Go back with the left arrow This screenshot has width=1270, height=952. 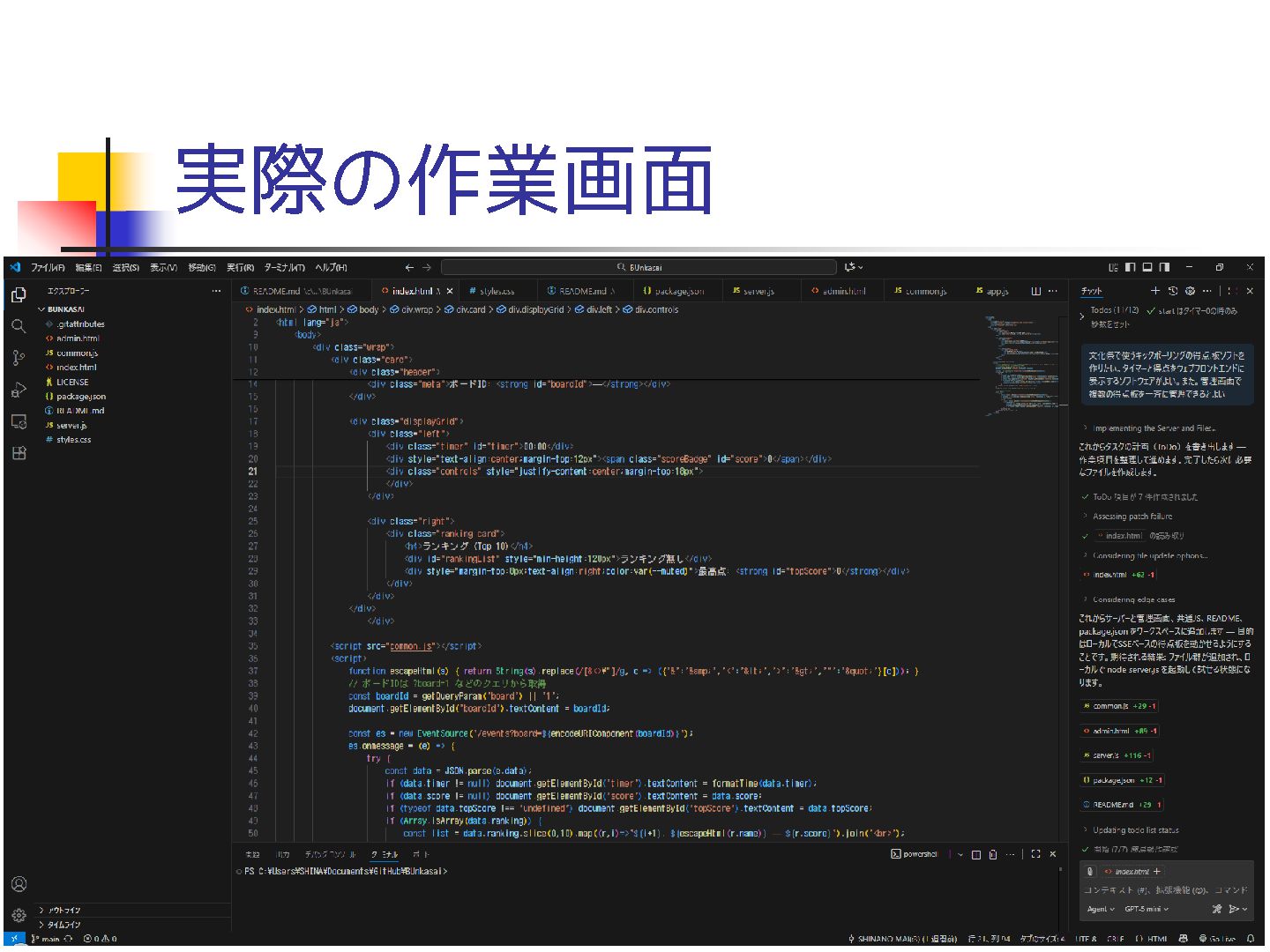(x=409, y=267)
